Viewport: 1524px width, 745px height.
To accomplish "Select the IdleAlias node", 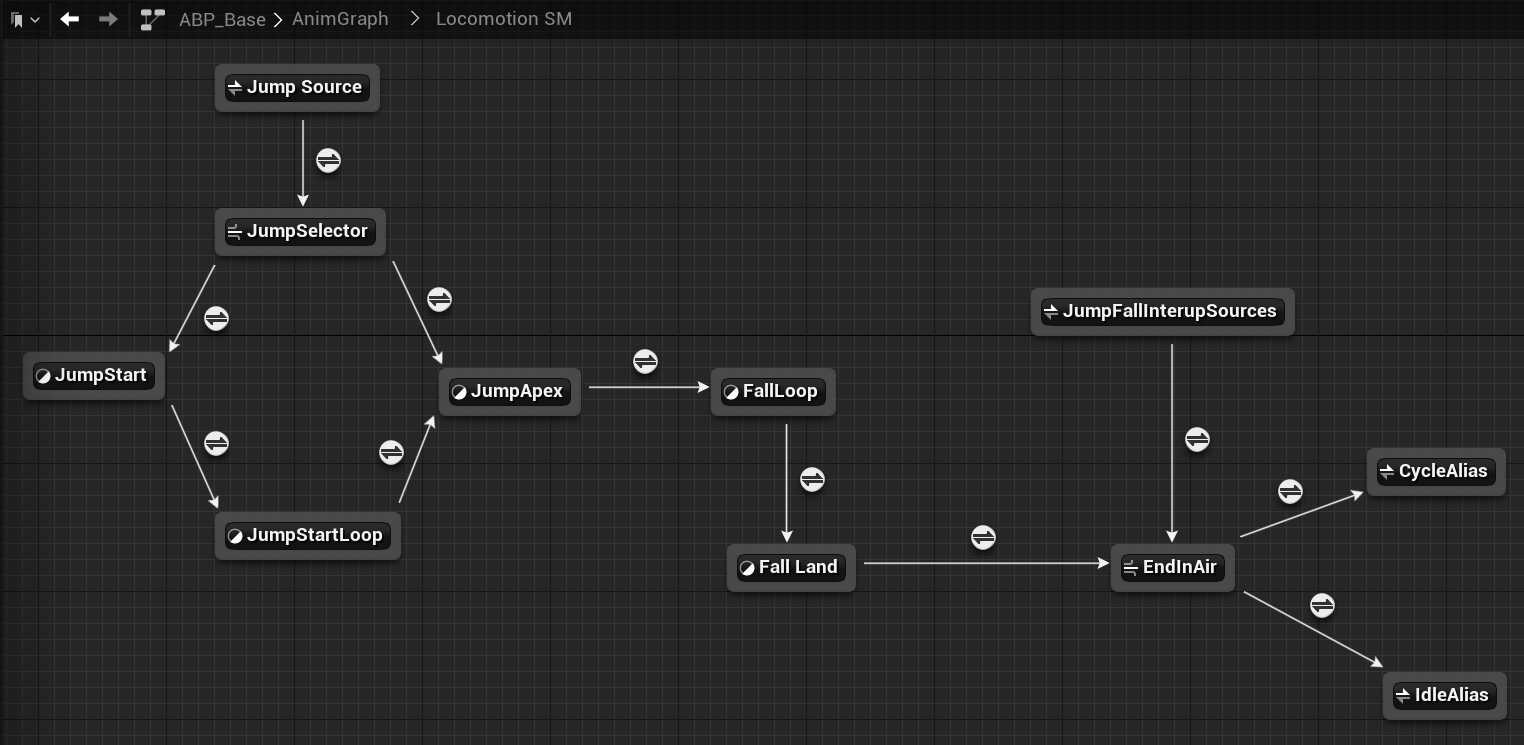I will tap(1444, 695).
